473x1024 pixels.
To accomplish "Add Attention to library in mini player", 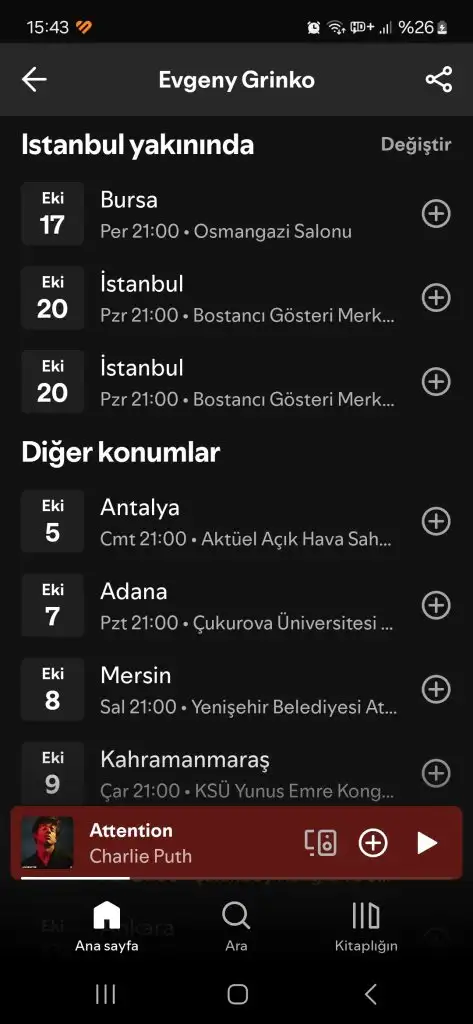I will click(x=373, y=842).
